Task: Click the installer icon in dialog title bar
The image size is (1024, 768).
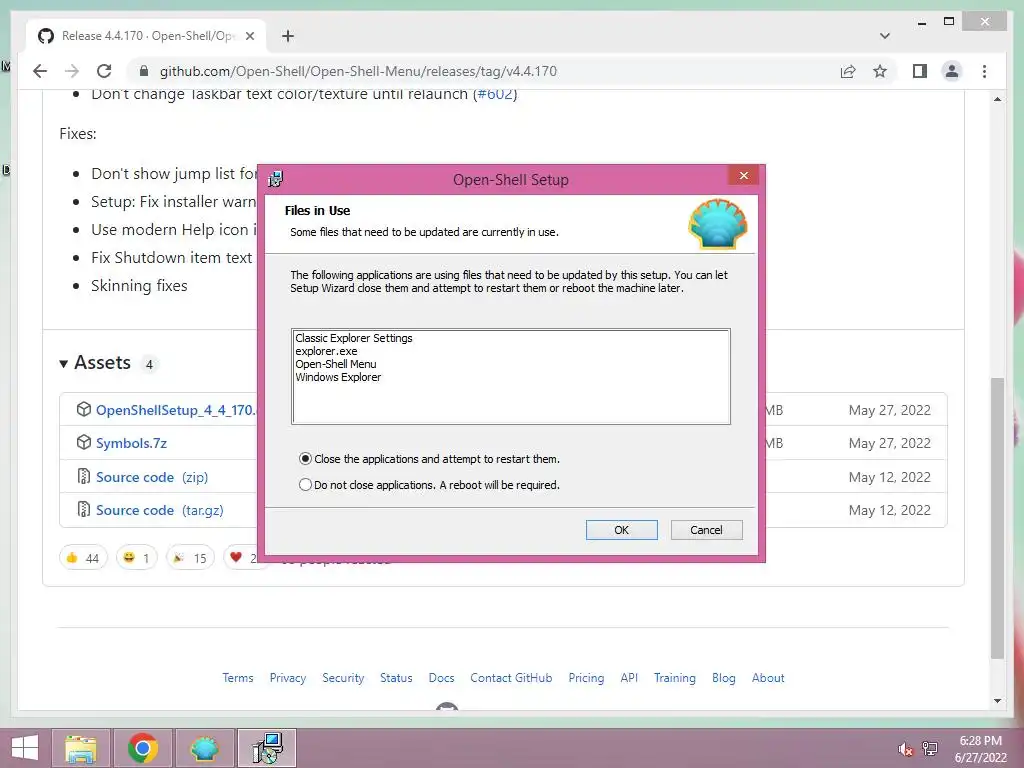Action: 276,179
